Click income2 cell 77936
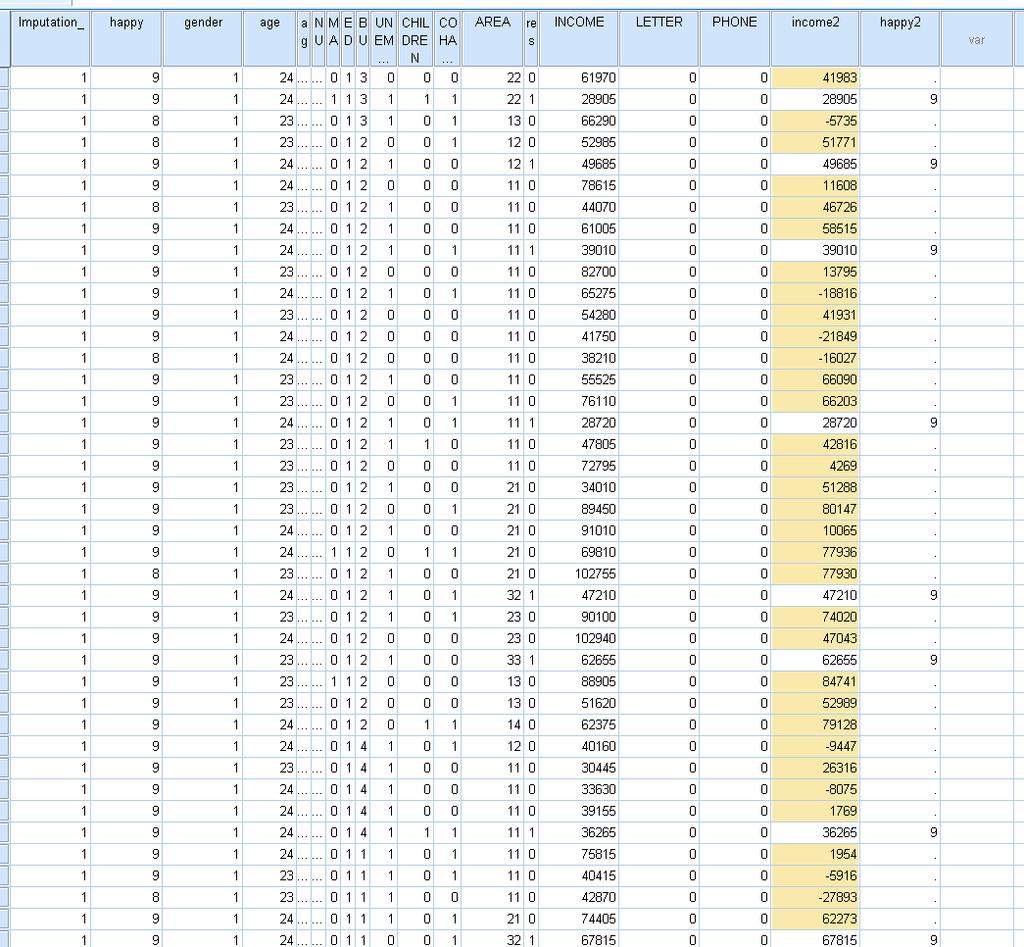1024x947 pixels. click(x=815, y=552)
